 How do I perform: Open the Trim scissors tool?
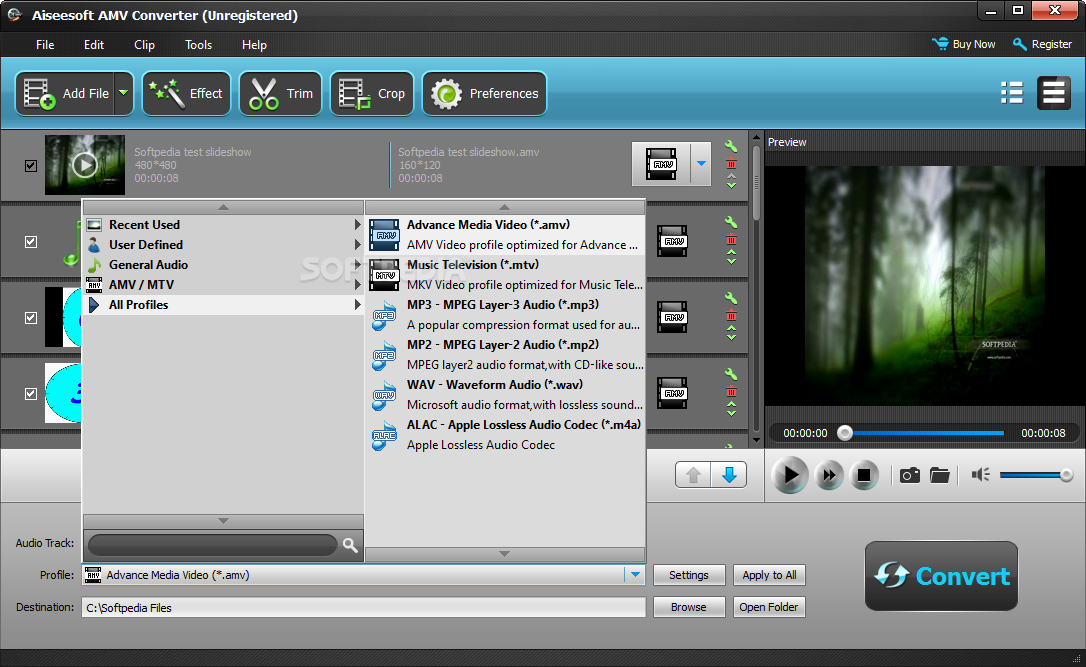coord(281,94)
